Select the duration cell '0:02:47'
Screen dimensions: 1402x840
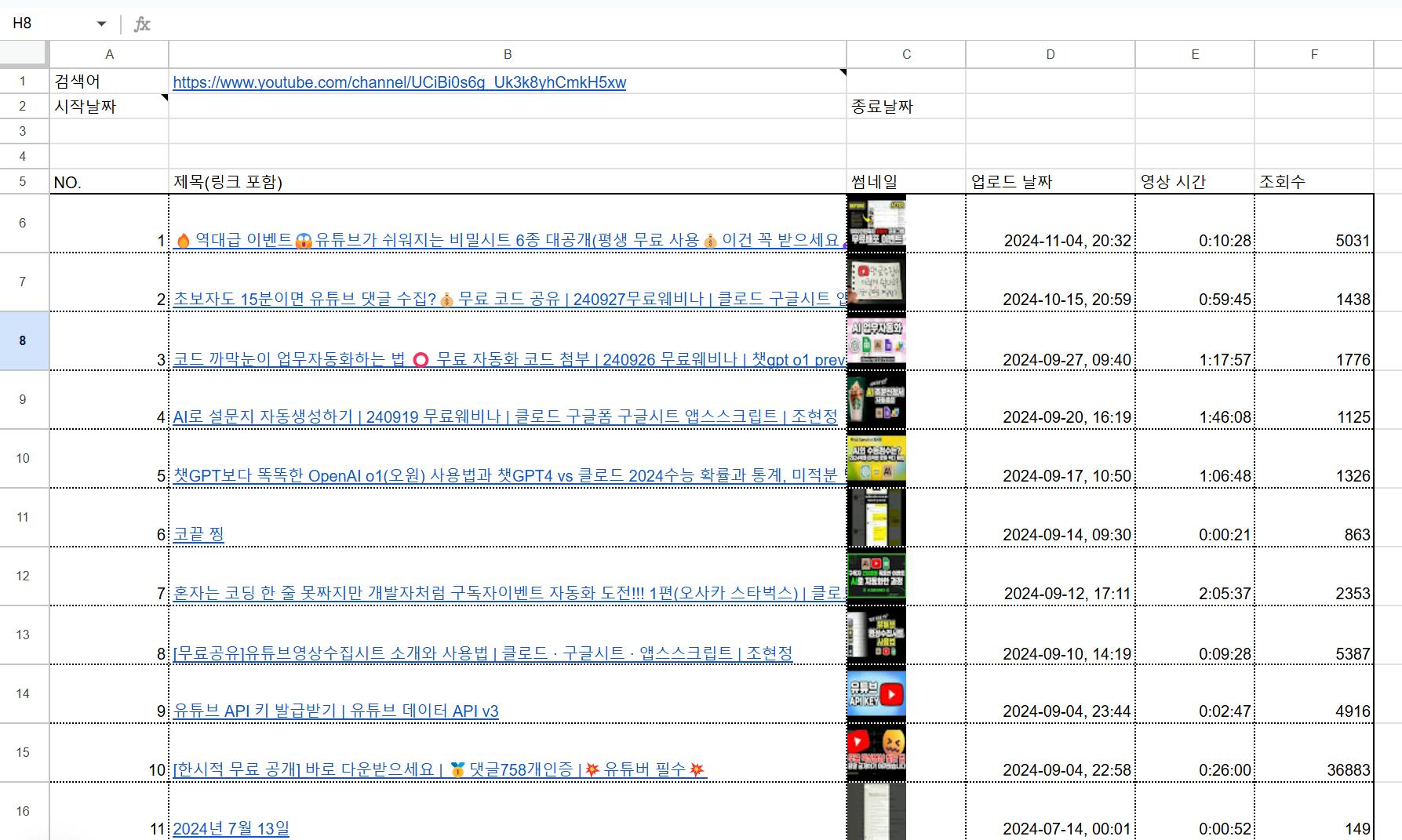pos(1195,694)
